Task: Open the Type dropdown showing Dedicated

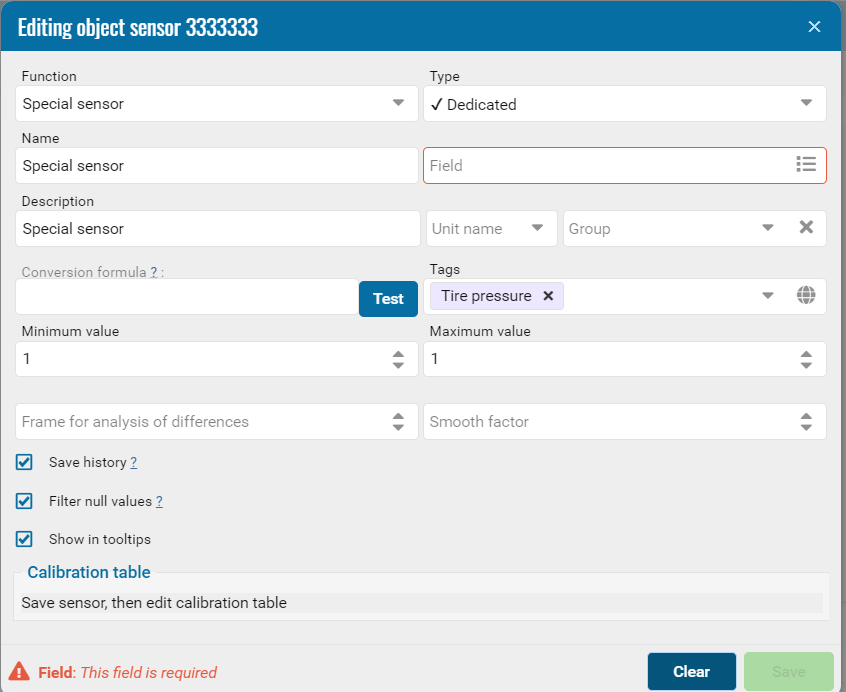Action: click(806, 103)
